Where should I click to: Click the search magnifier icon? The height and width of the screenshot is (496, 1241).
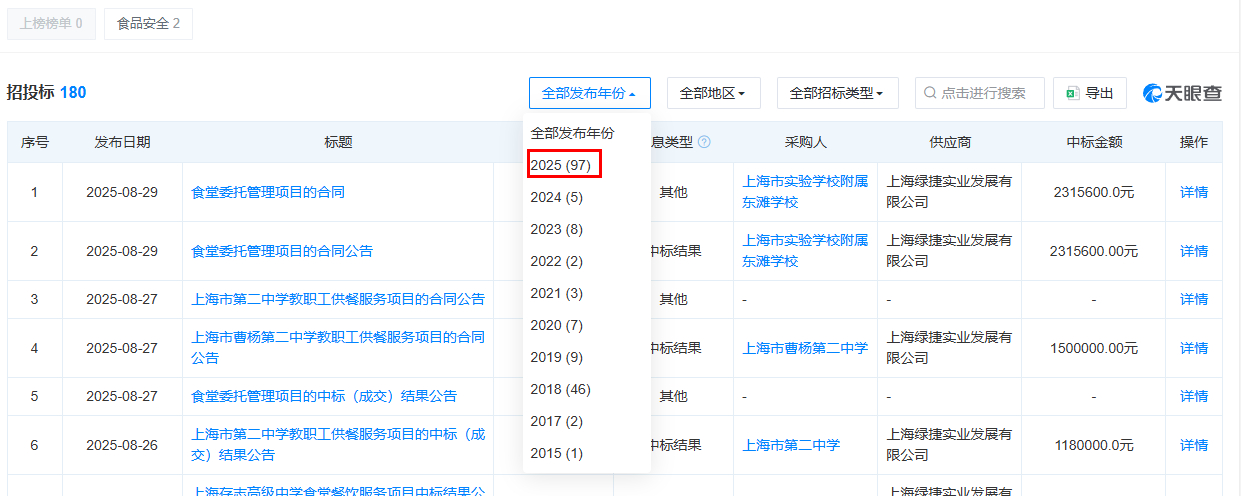click(x=930, y=93)
